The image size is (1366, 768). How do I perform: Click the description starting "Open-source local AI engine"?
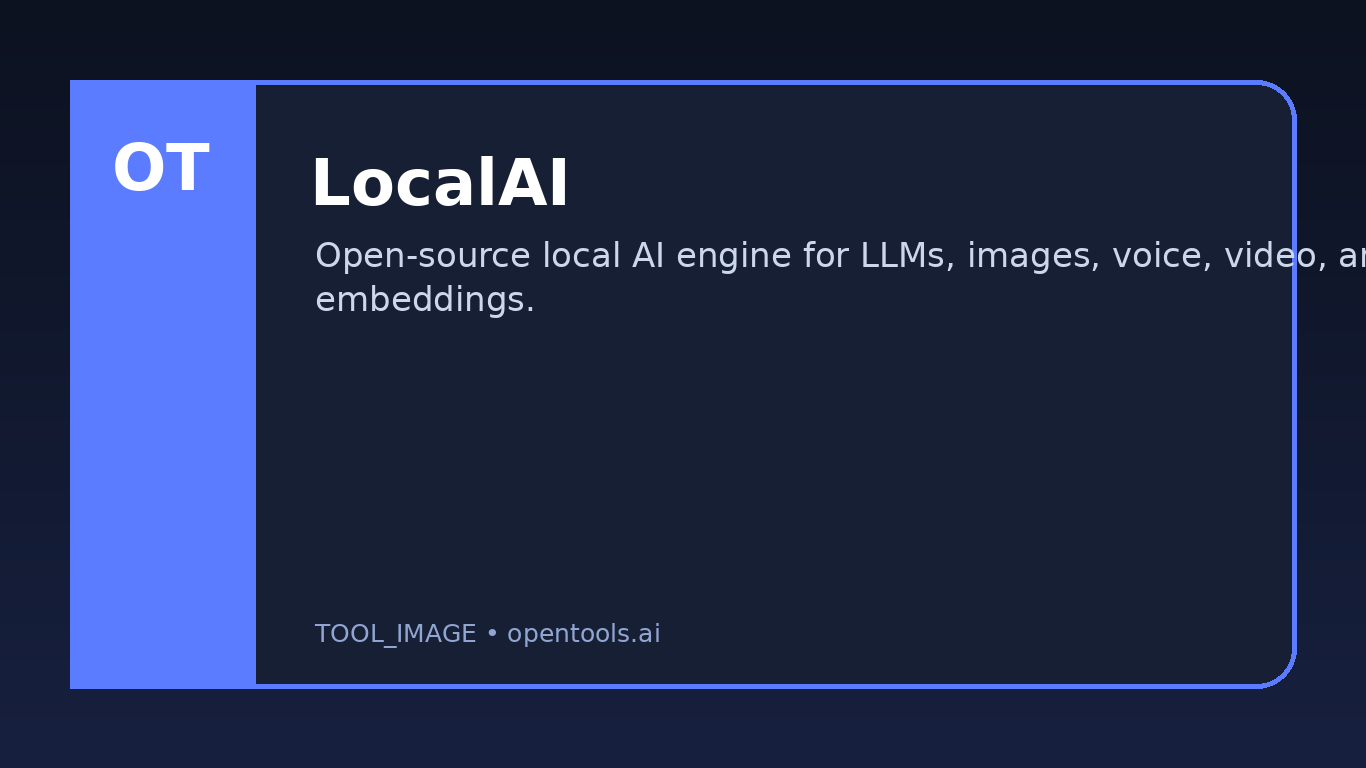pyautogui.click(x=840, y=278)
